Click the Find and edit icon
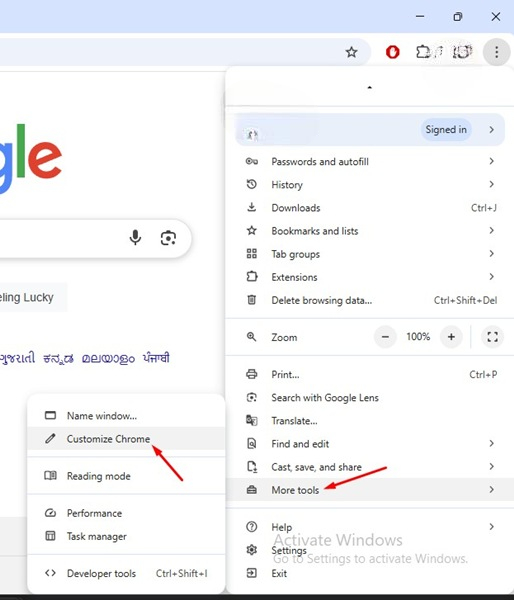The width and height of the screenshot is (514, 600). 251,443
